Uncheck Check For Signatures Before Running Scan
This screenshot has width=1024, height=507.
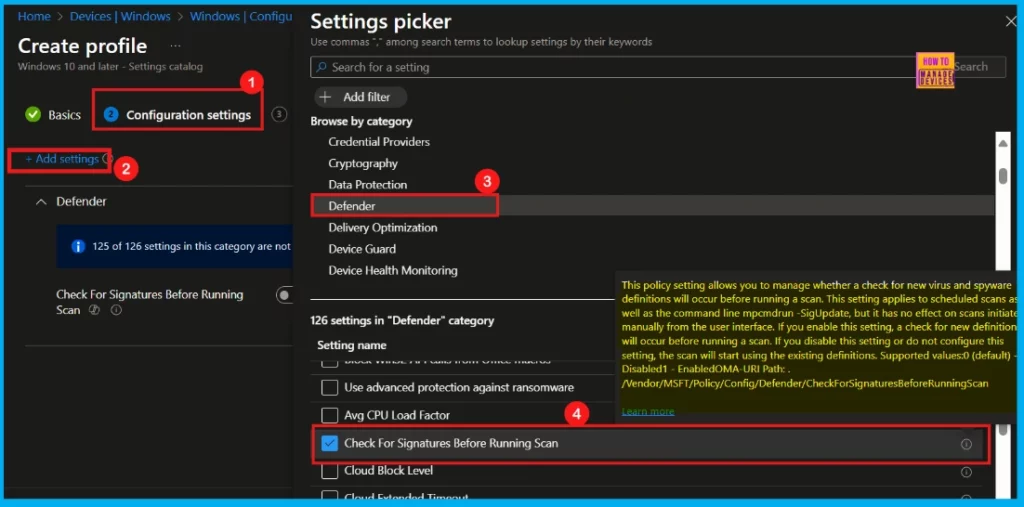click(x=330, y=444)
